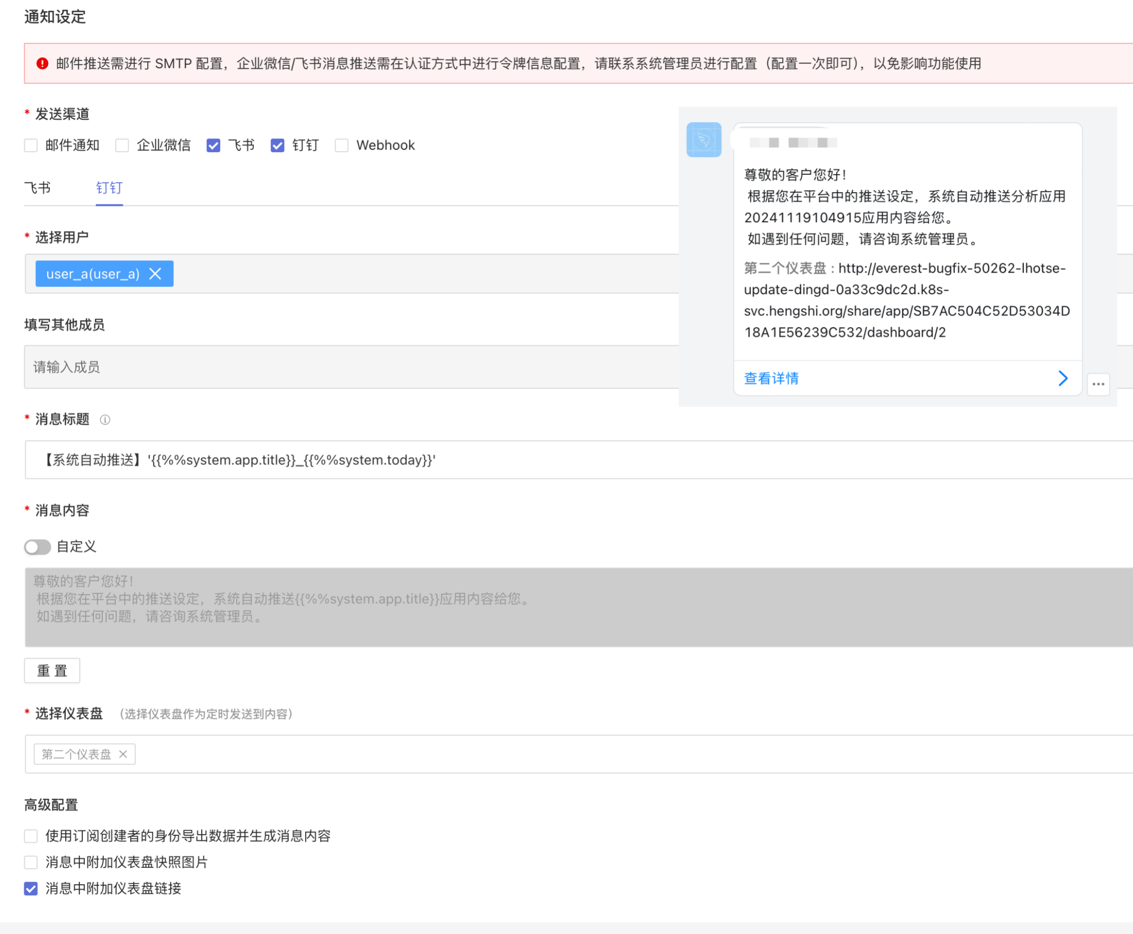Image resolution: width=1133 pixels, height=934 pixels.
Task: Open the 选择仪表盘 dropdown field
Action: 600,754
